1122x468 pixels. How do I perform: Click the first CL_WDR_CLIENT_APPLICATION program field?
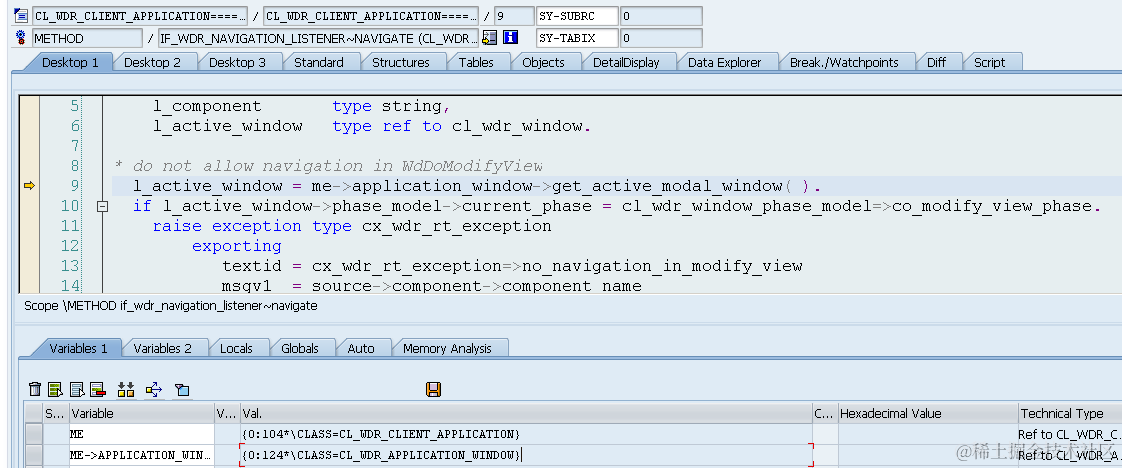[140, 16]
